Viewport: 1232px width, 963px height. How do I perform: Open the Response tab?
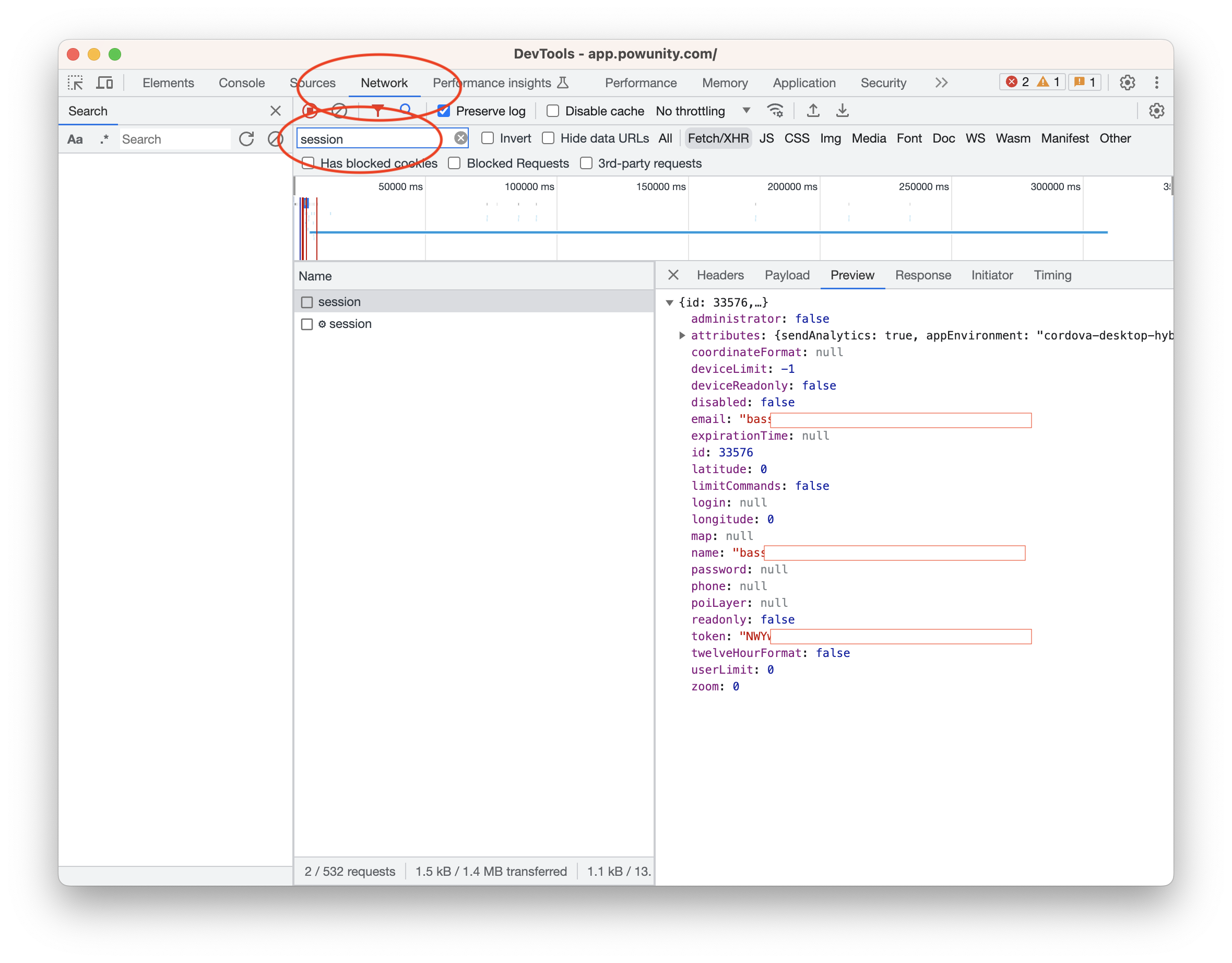[923, 275]
